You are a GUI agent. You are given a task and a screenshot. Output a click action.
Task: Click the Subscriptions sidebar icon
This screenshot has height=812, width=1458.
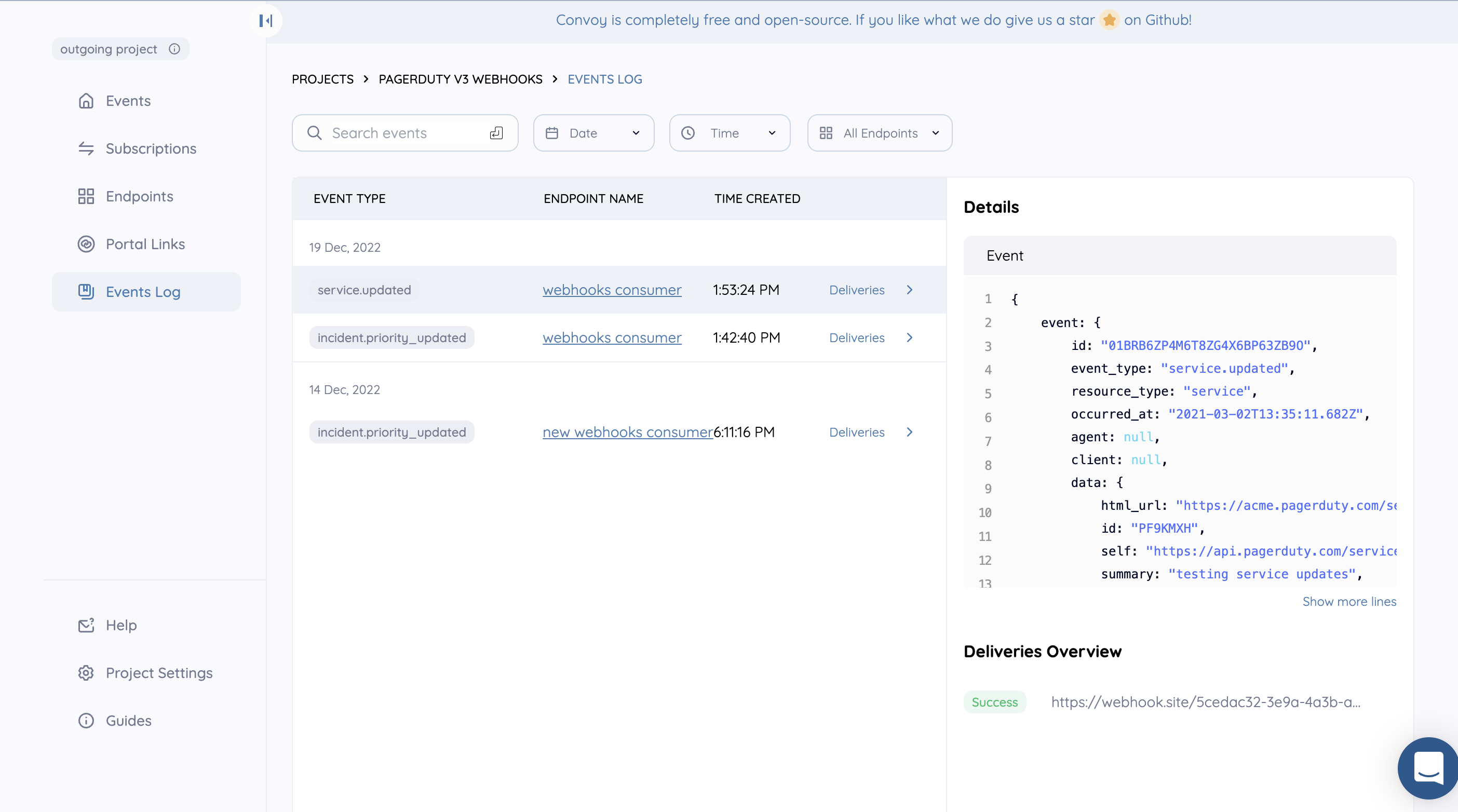coord(85,148)
